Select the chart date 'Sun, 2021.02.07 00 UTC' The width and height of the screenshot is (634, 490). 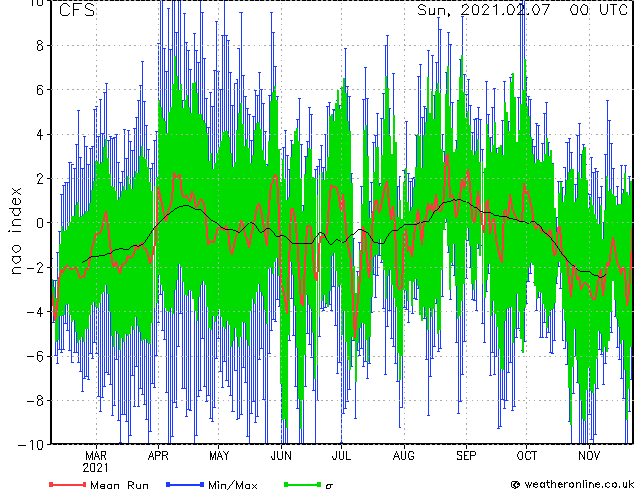click(522, 10)
